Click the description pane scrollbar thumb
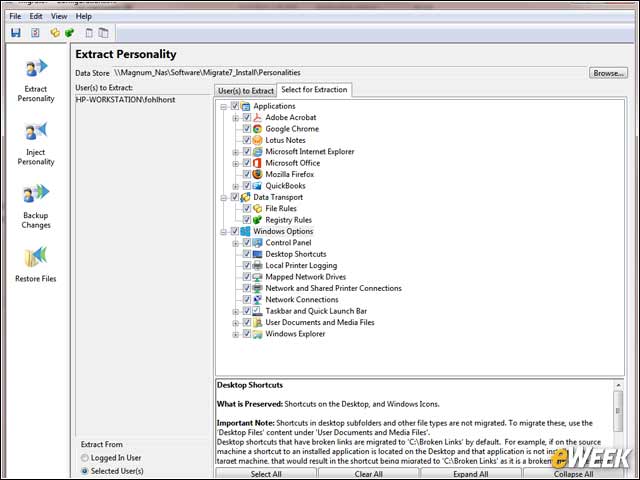 point(618,411)
